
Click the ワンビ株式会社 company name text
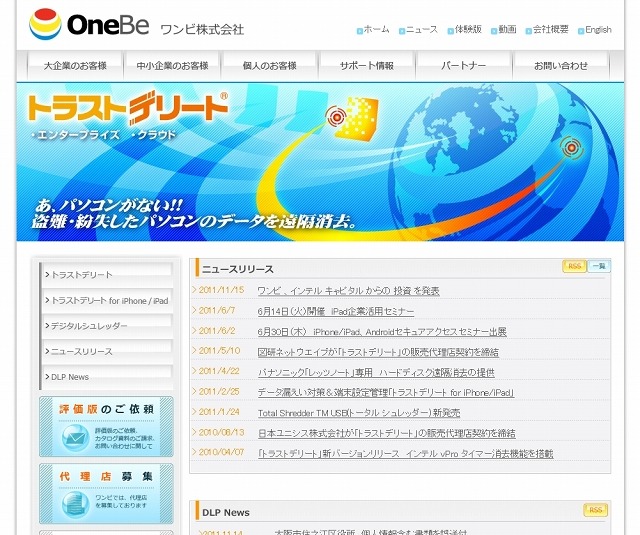202,29
